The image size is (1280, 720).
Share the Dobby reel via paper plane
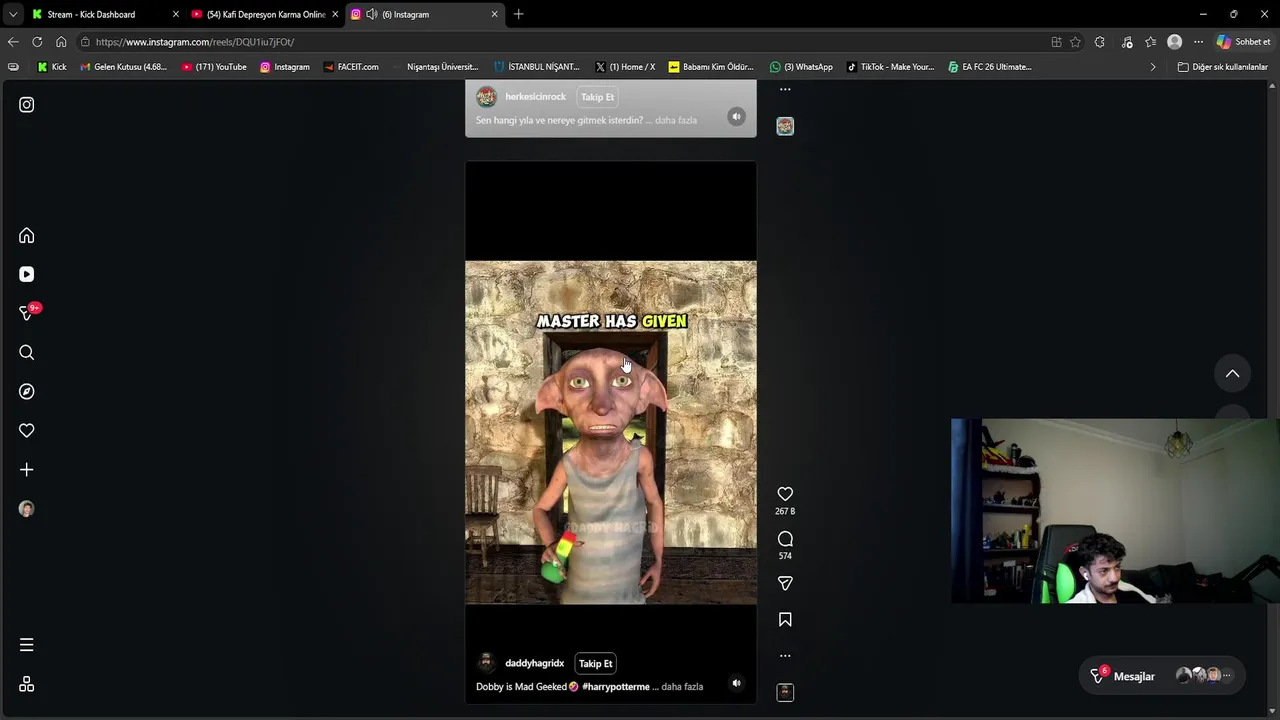click(785, 583)
